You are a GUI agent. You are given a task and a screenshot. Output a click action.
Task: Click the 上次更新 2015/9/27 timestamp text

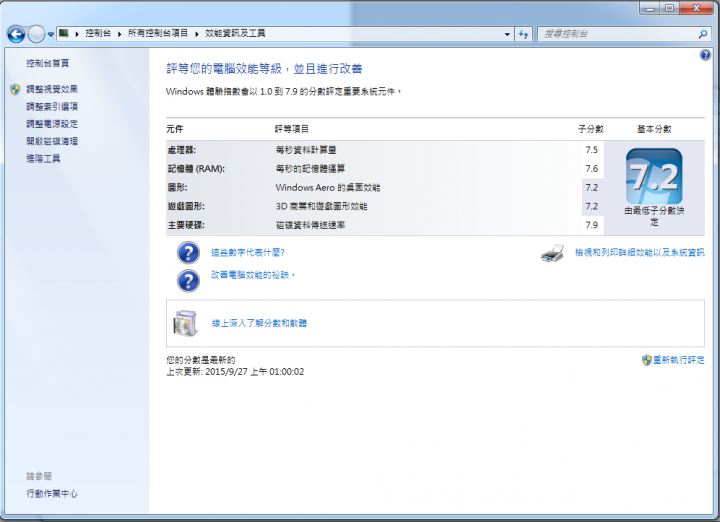[235, 372]
